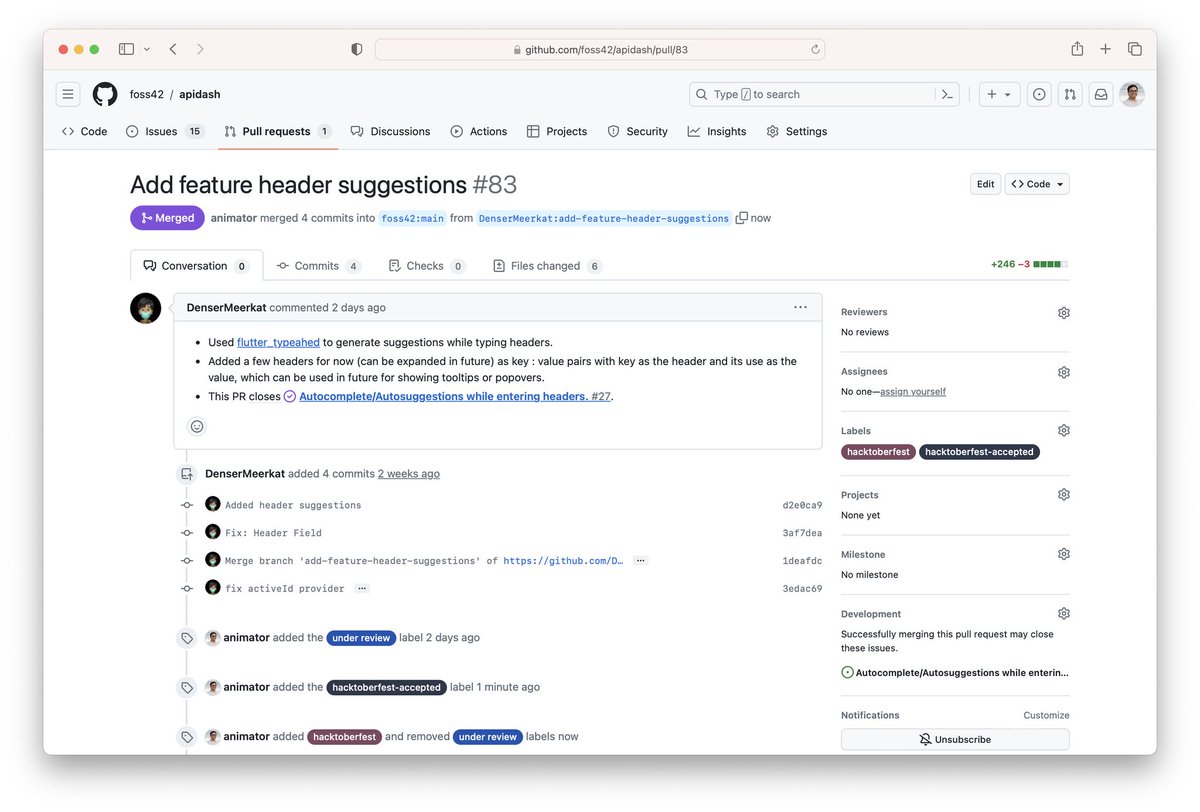Toggle the Safari sidebar
This screenshot has height=812, width=1200.
(x=126, y=49)
